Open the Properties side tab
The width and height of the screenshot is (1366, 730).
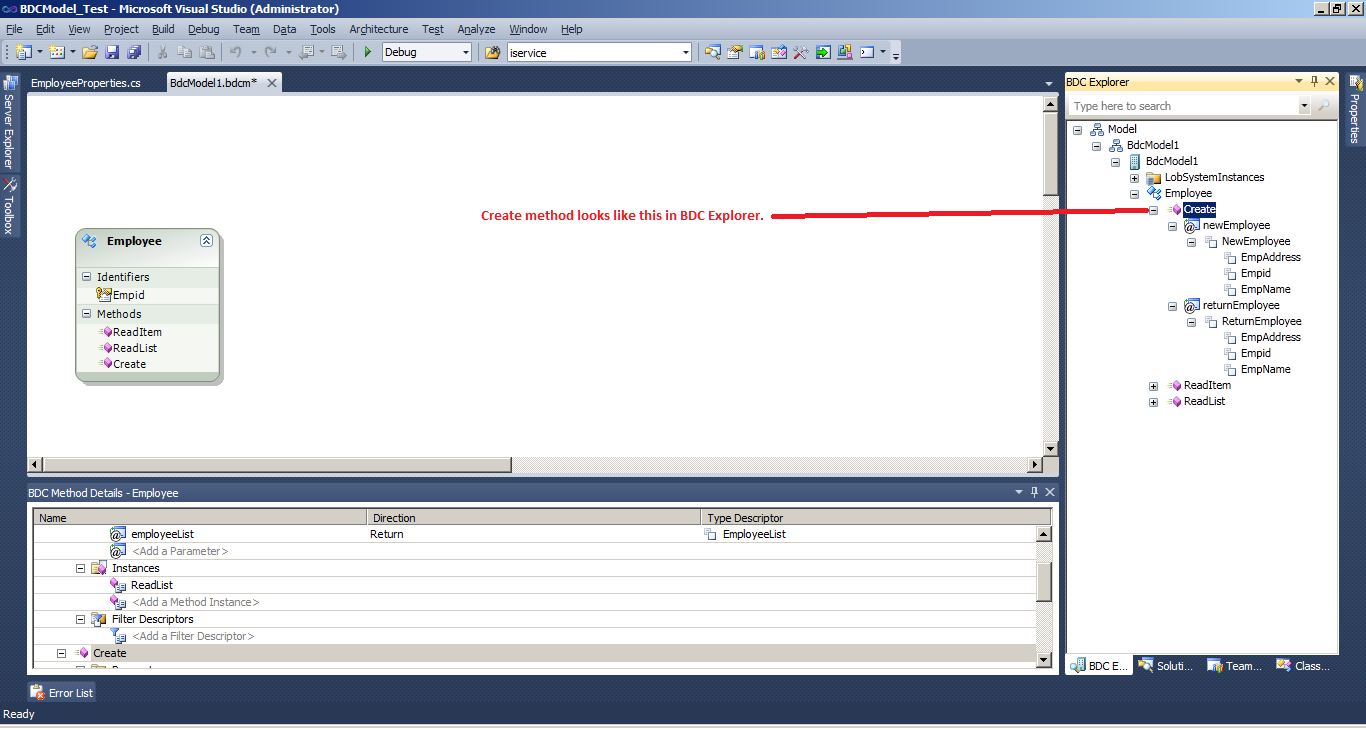(x=1355, y=110)
